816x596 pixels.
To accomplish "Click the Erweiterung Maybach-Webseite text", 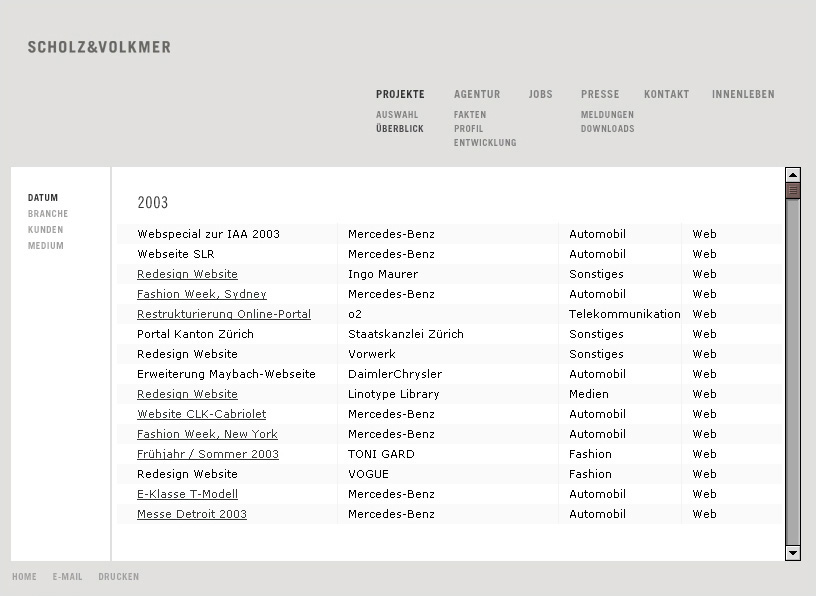I will pyautogui.click(x=226, y=374).
